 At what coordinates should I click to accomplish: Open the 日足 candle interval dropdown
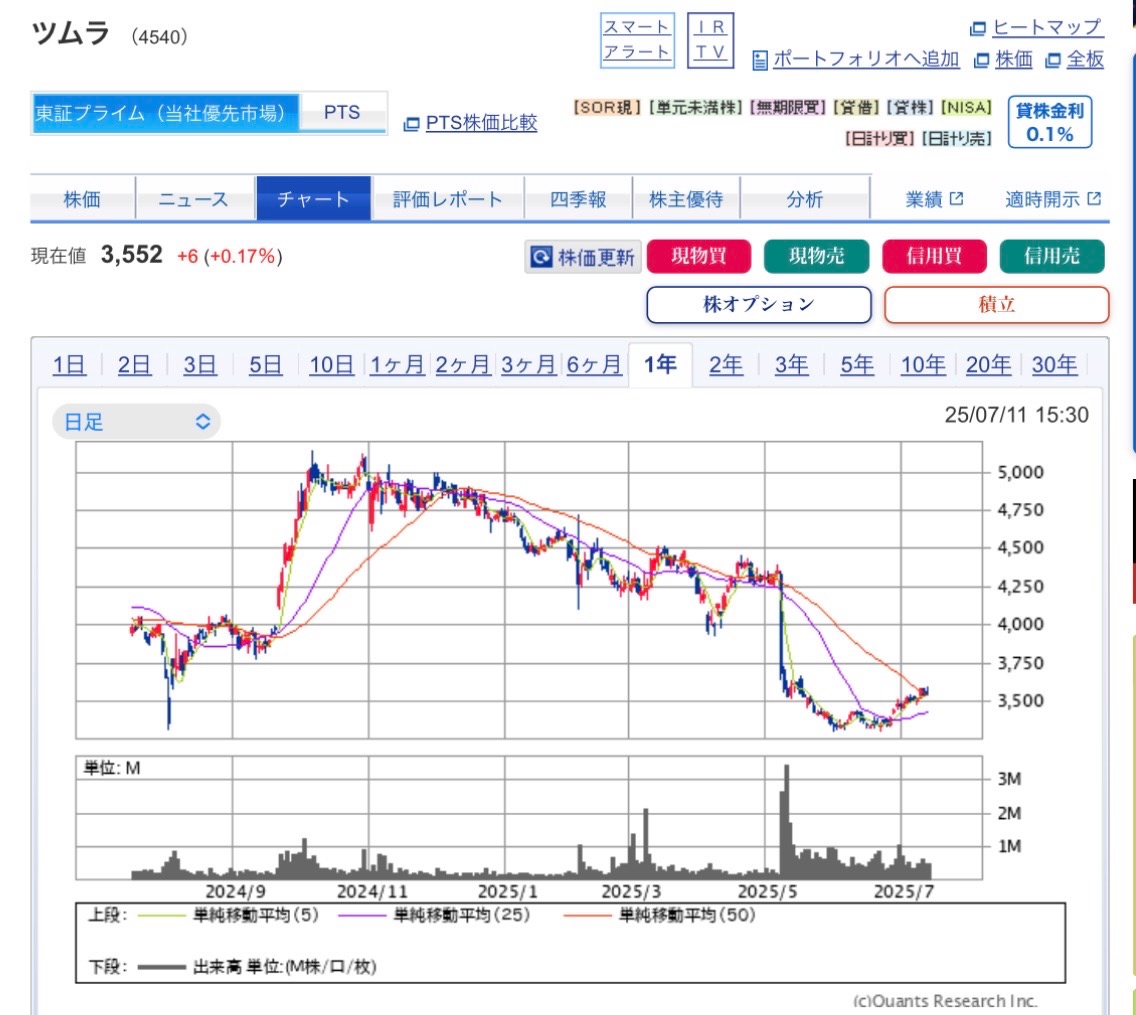click(136, 422)
